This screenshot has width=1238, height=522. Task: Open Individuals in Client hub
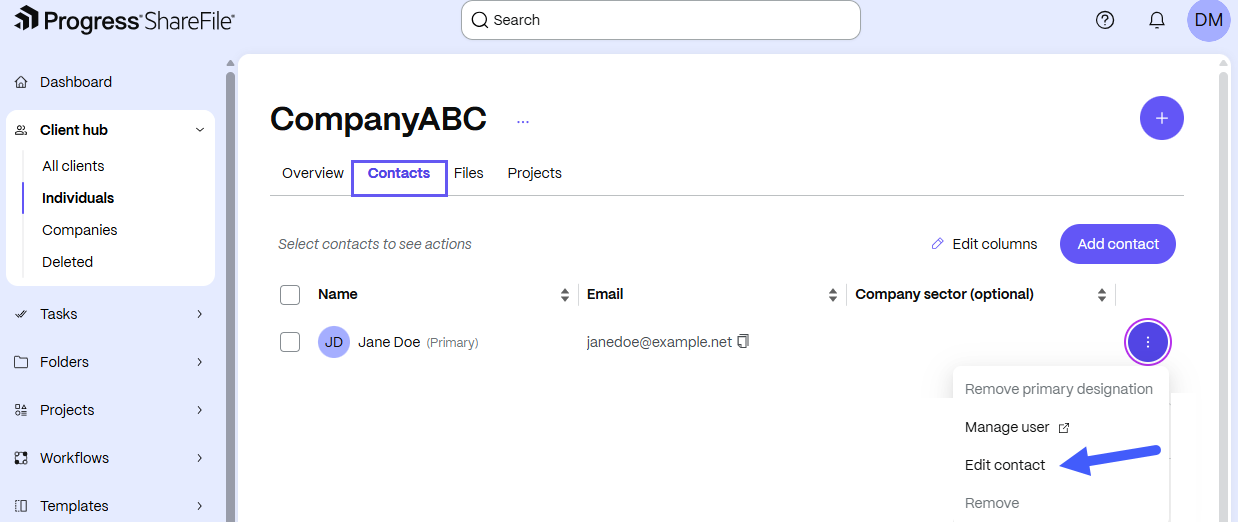[x=78, y=198]
